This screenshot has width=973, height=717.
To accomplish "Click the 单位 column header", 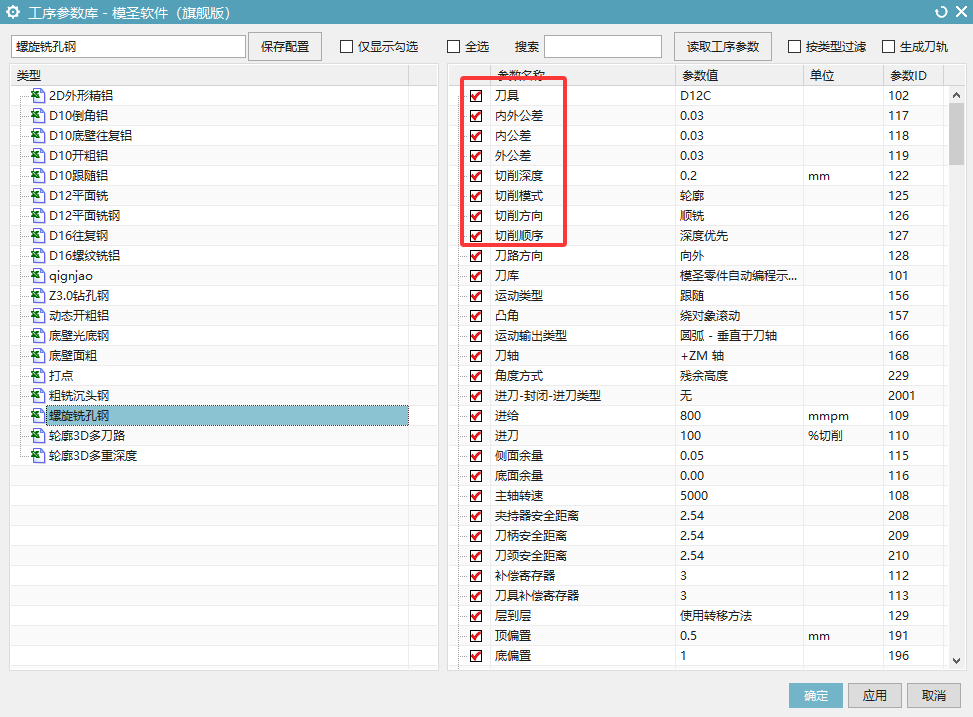I will 843,75.
